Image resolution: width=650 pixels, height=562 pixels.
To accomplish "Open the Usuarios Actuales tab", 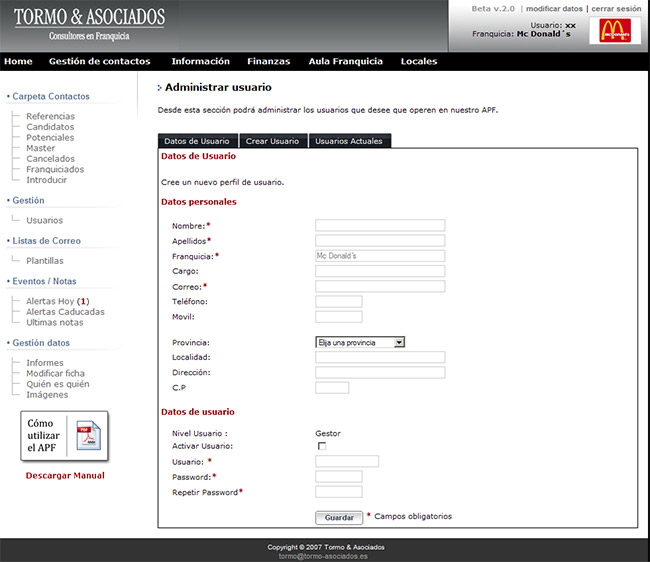I will 349,141.
